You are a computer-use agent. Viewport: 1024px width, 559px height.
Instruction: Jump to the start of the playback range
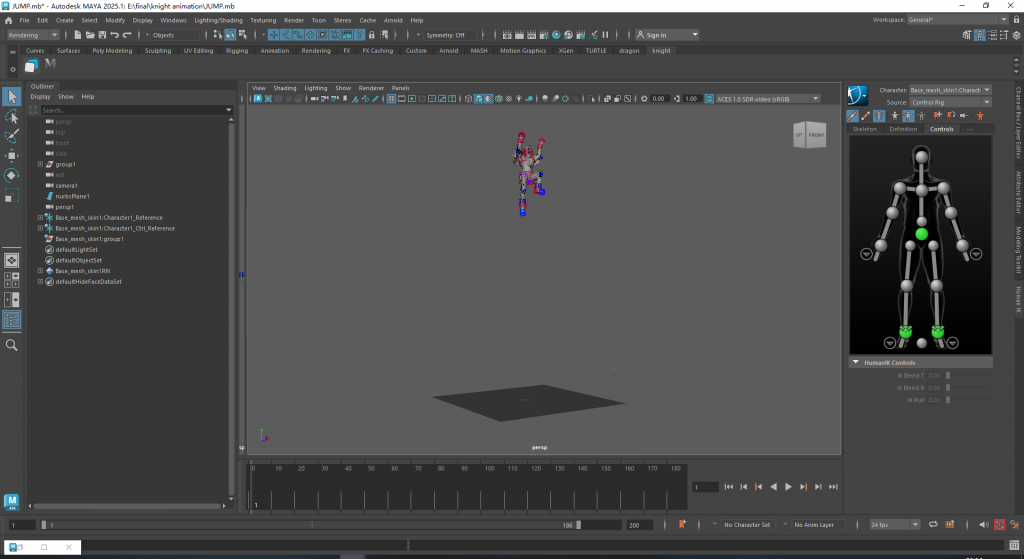(728, 487)
